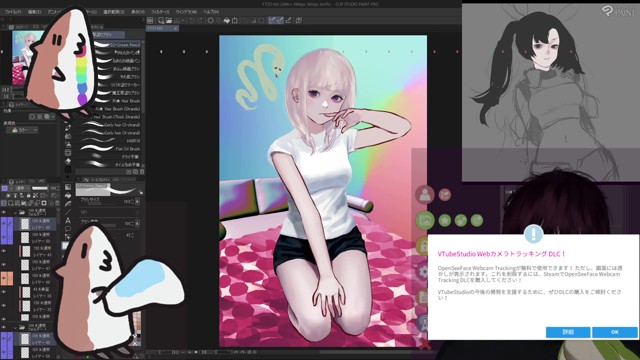Viewport: 640px width, 360px height.
Task: Toggle Snap to Special Ruler in command bar
Action: tap(280, 20)
